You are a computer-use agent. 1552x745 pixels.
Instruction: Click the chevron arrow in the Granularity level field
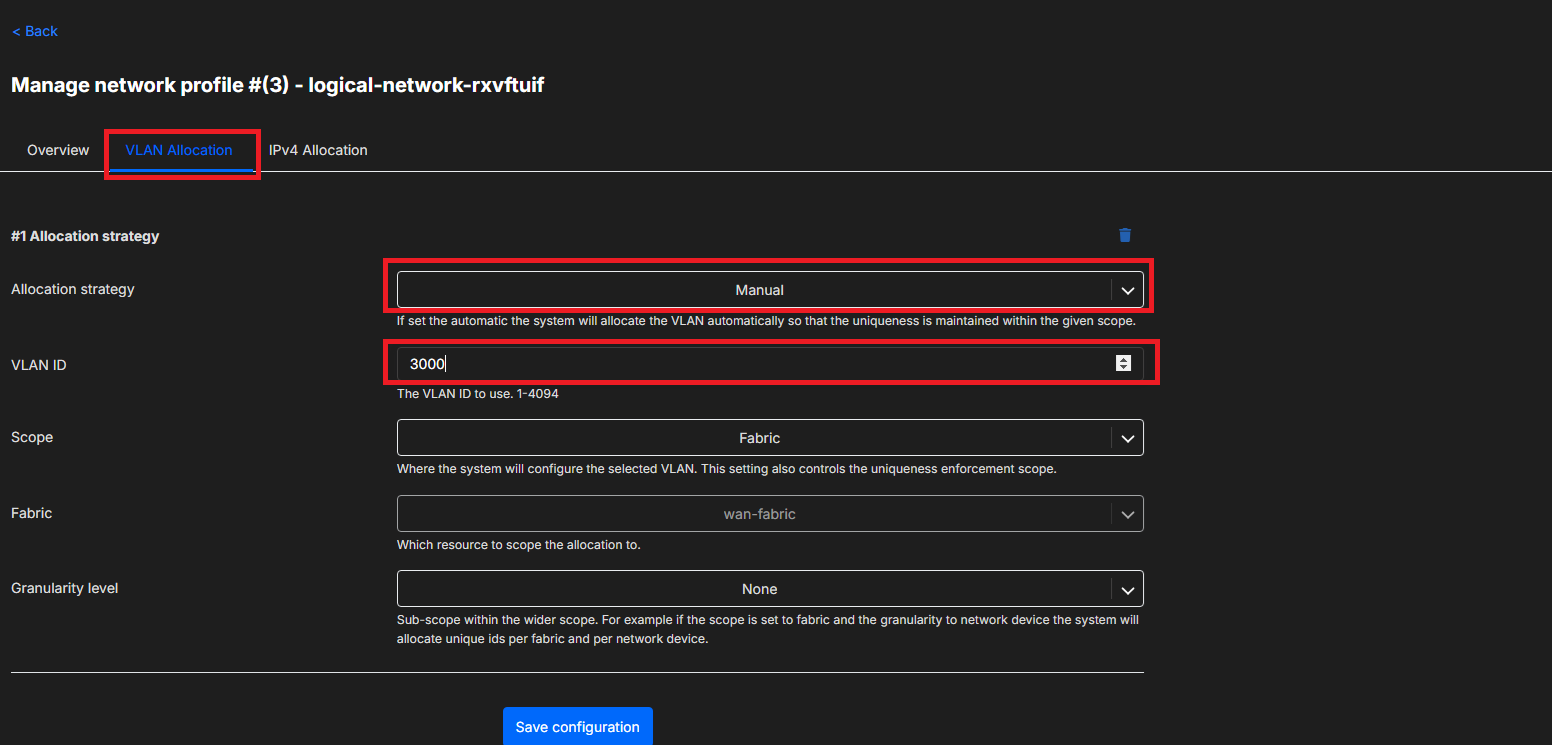[x=1127, y=589]
